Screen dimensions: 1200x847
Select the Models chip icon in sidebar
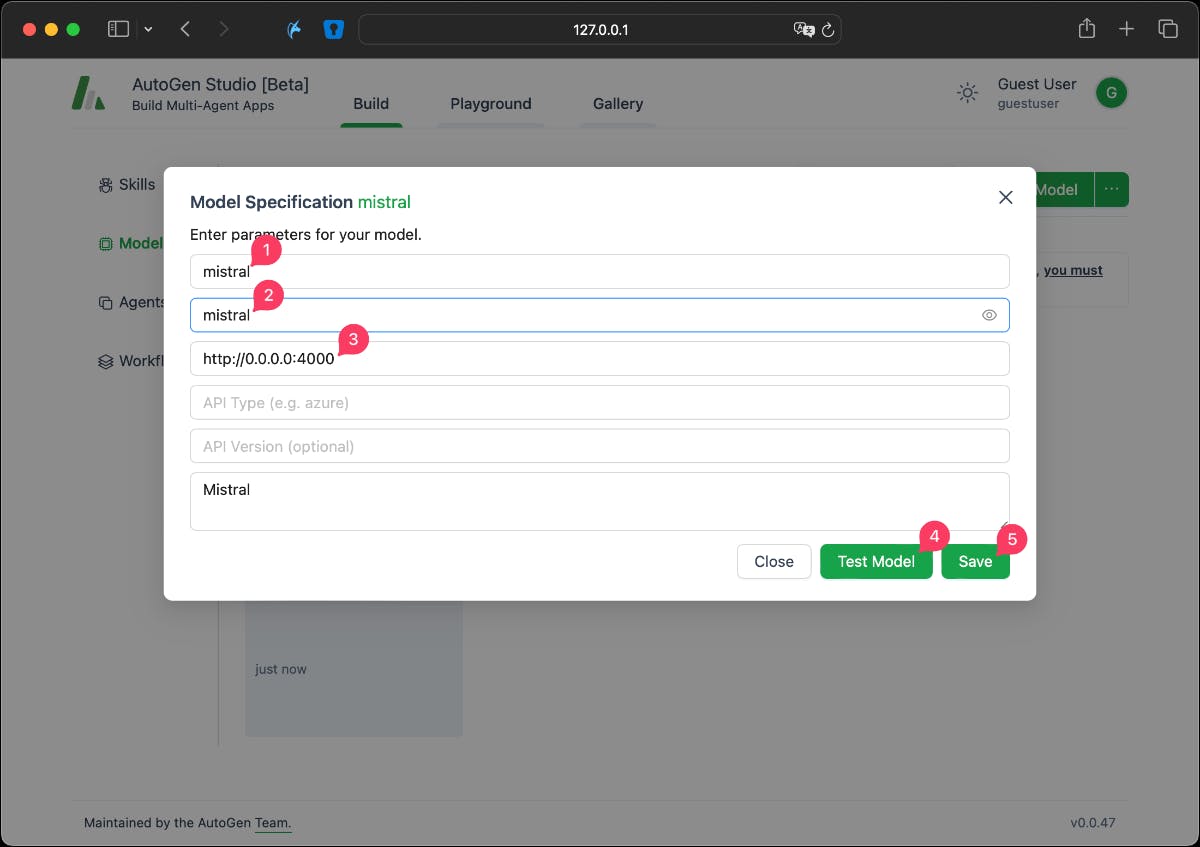pos(105,244)
